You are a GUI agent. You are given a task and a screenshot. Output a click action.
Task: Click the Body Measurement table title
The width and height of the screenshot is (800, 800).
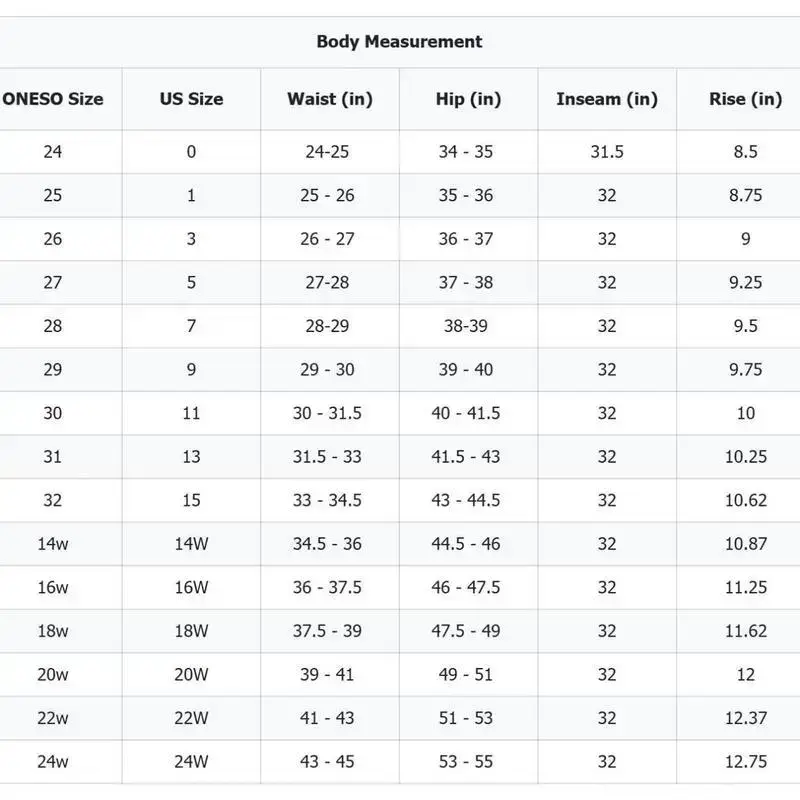point(399,42)
